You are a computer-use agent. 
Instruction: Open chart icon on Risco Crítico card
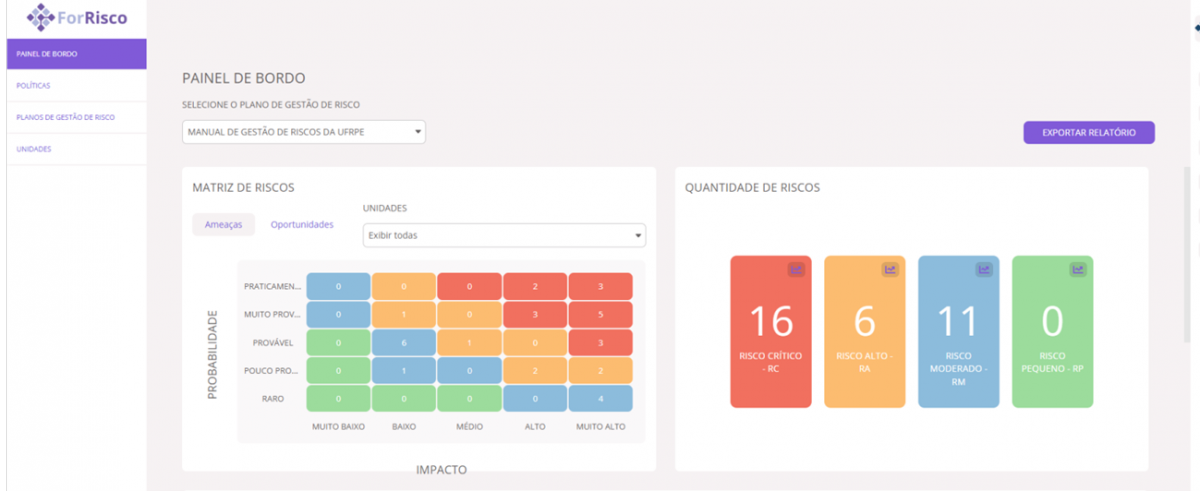(x=796, y=269)
